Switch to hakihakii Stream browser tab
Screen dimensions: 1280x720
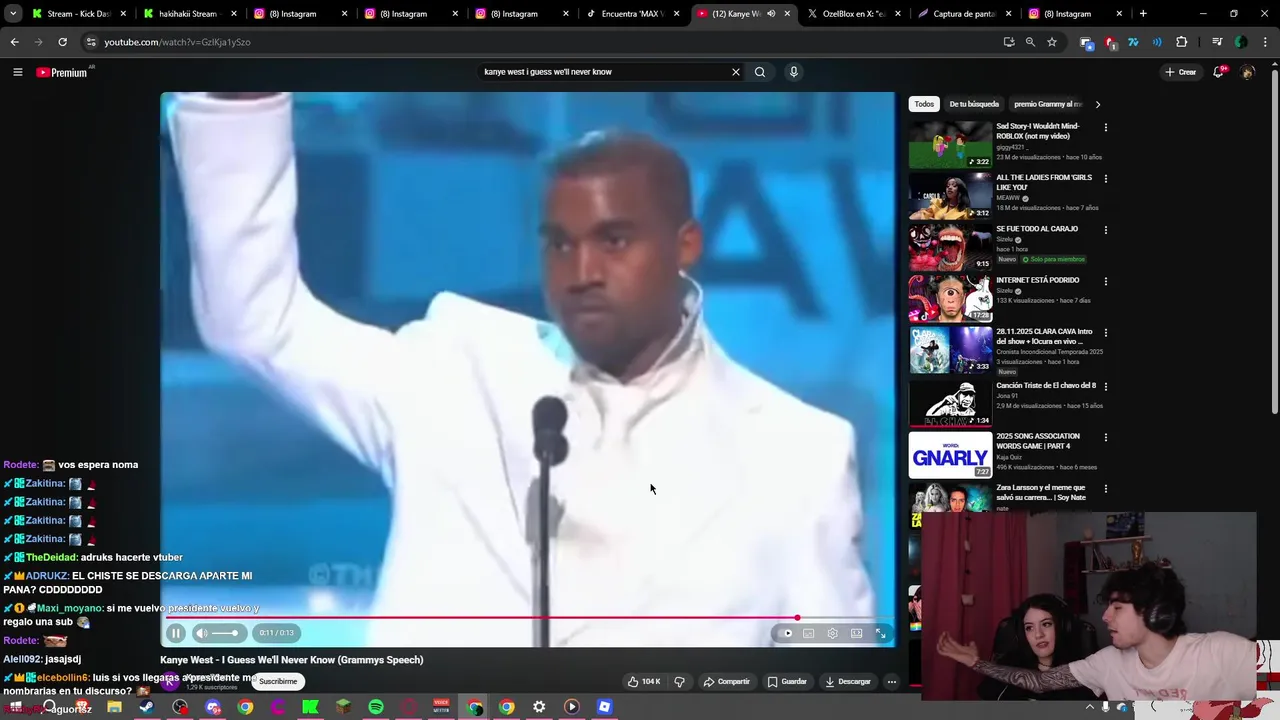point(188,14)
